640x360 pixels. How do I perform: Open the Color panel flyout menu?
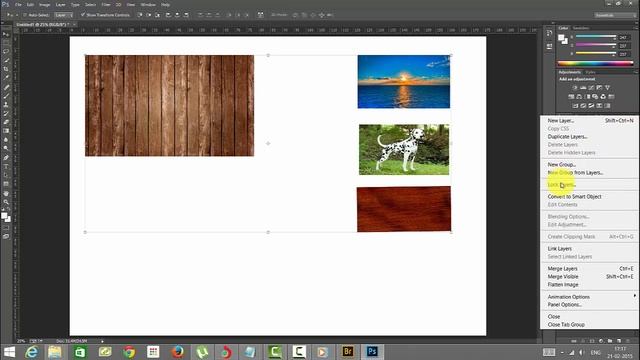pyautogui.click(x=635, y=28)
